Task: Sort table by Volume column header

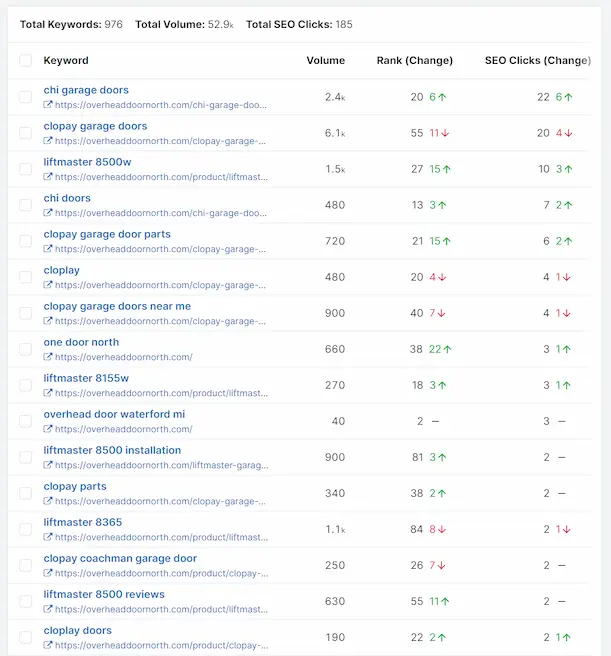Action: [x=325, y=61]
